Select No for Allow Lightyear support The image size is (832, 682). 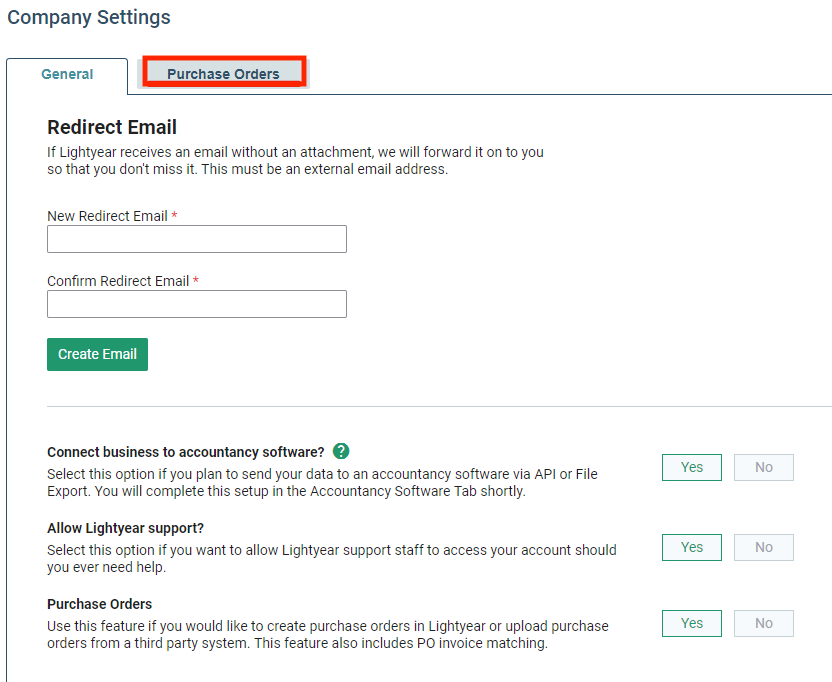tap(764, 547)
